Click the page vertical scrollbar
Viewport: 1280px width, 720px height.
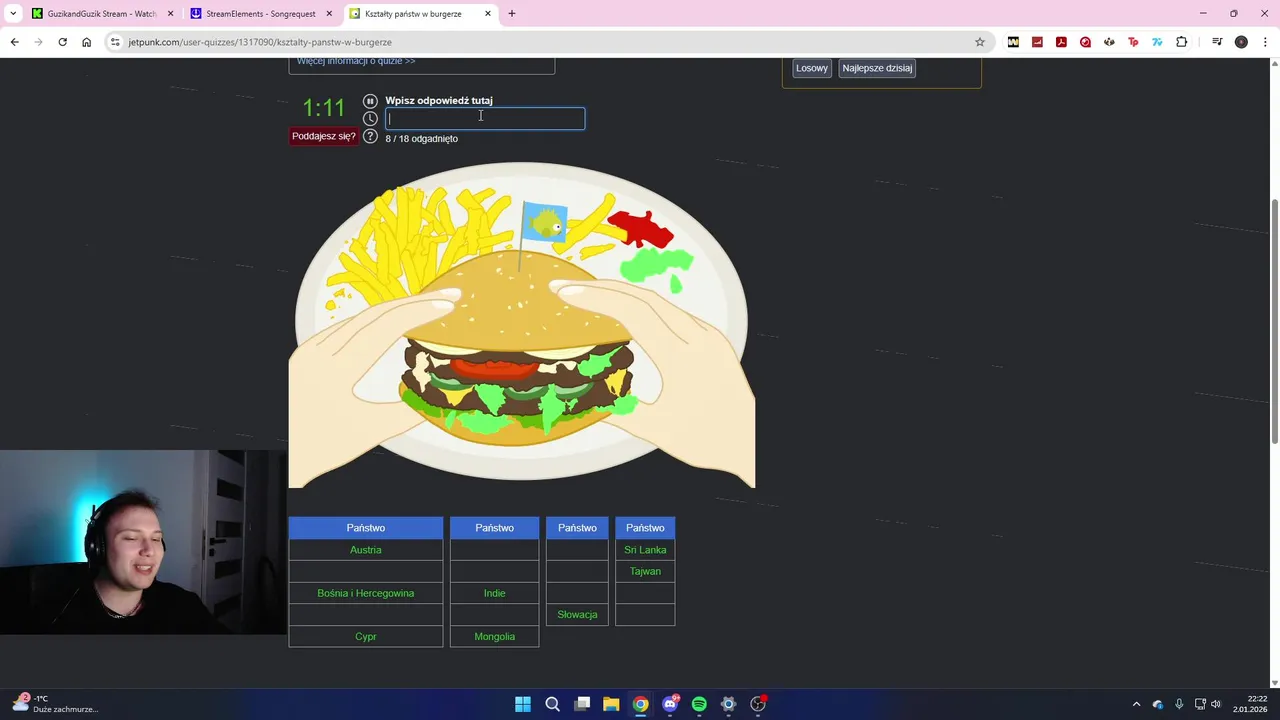[x=1274, y=320]
